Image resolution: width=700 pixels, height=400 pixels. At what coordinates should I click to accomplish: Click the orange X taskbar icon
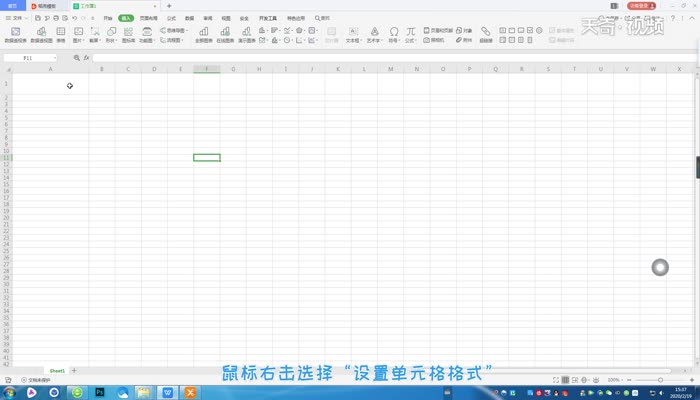point(190,393)
